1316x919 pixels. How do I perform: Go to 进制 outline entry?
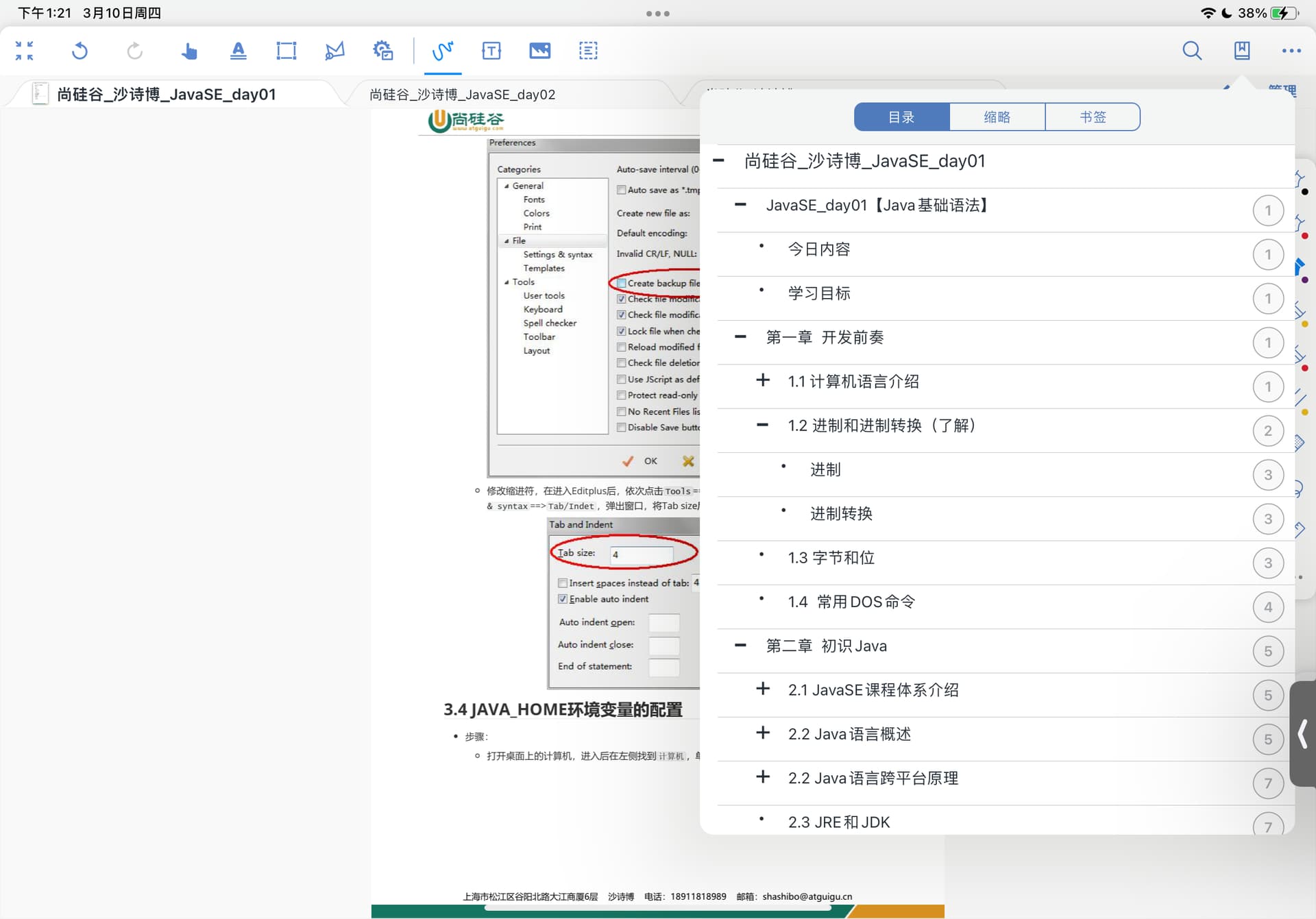click(825, 469)
